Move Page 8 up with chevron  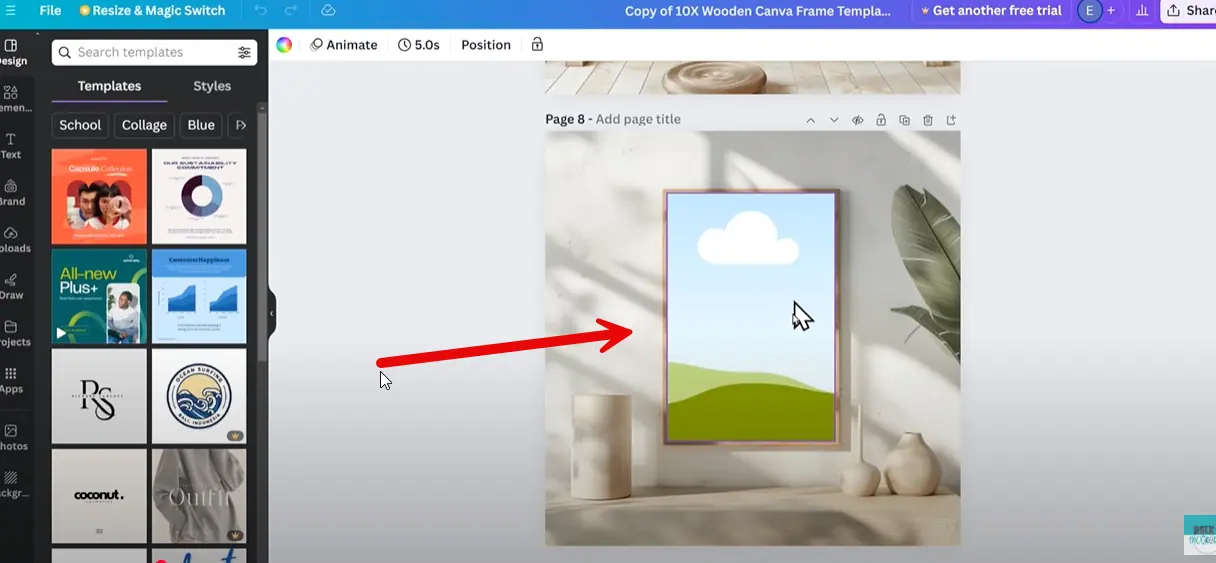tap(810, 120)
